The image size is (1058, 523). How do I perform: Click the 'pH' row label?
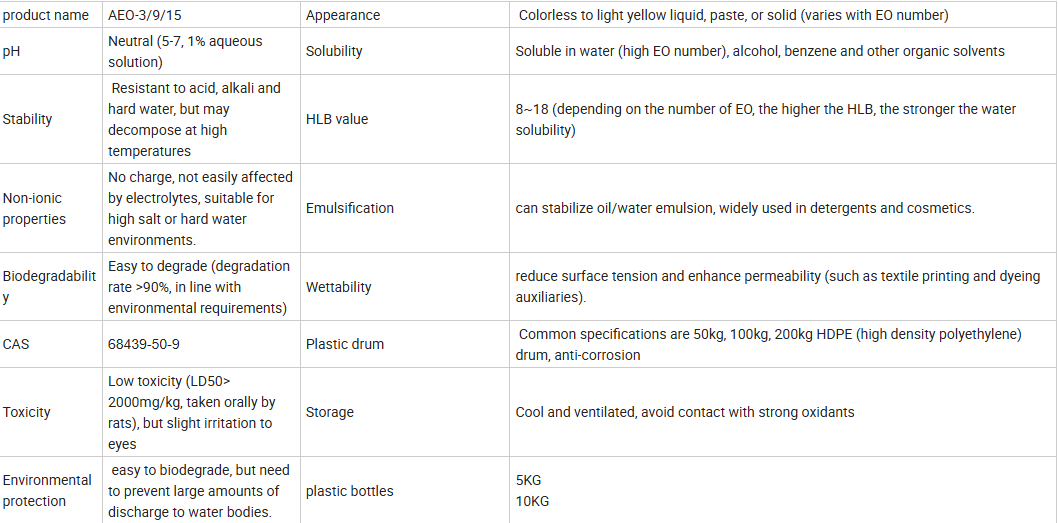coord(12,51)
